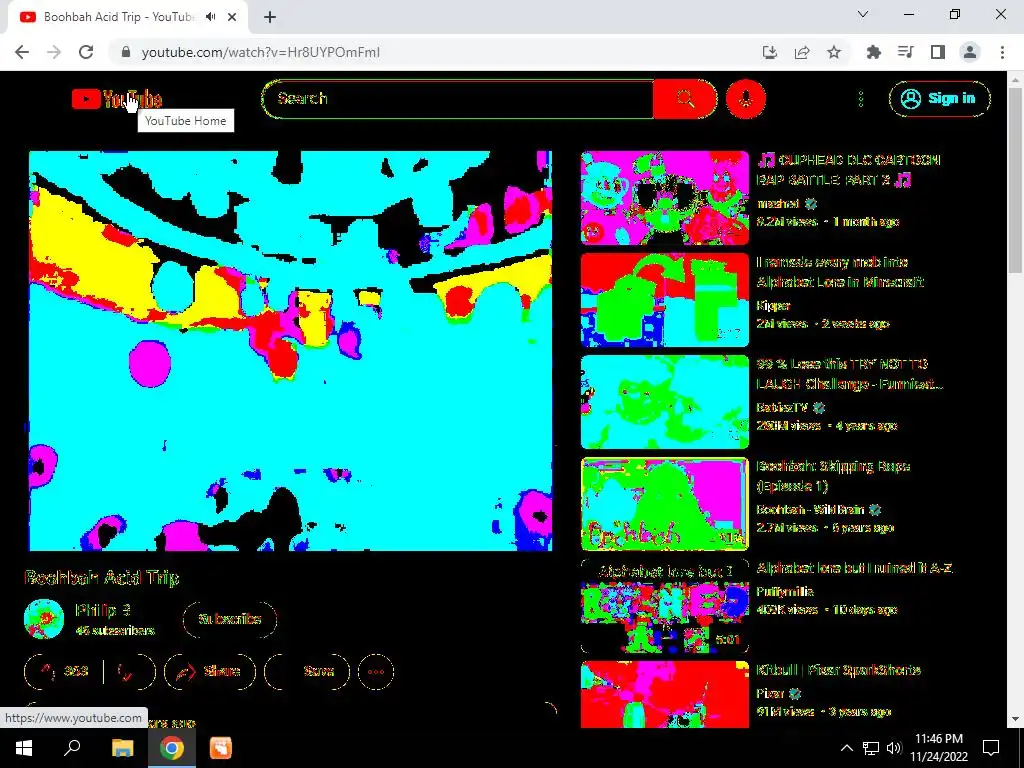Open Chrome extensions puzzle icon
Image resolution: width=1024 pixels, height=768 pixels.
pos(873,52)
